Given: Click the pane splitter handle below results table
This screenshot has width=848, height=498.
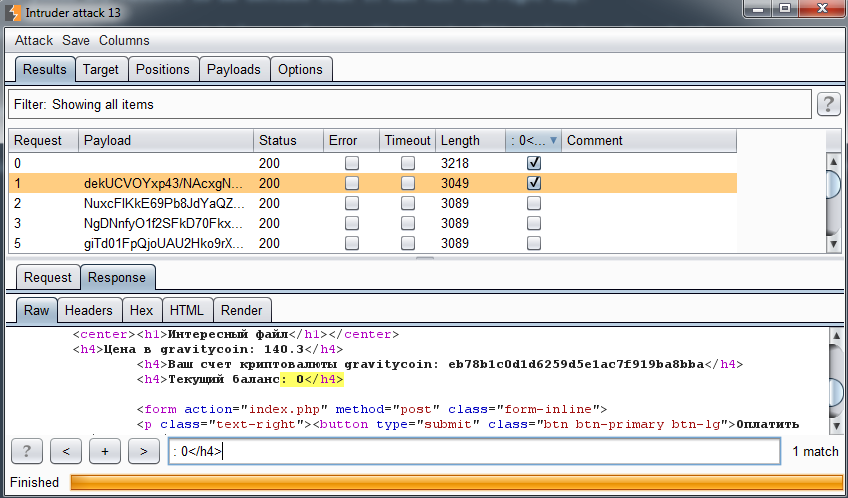Looking at the screenshot, I should (425, 258).
